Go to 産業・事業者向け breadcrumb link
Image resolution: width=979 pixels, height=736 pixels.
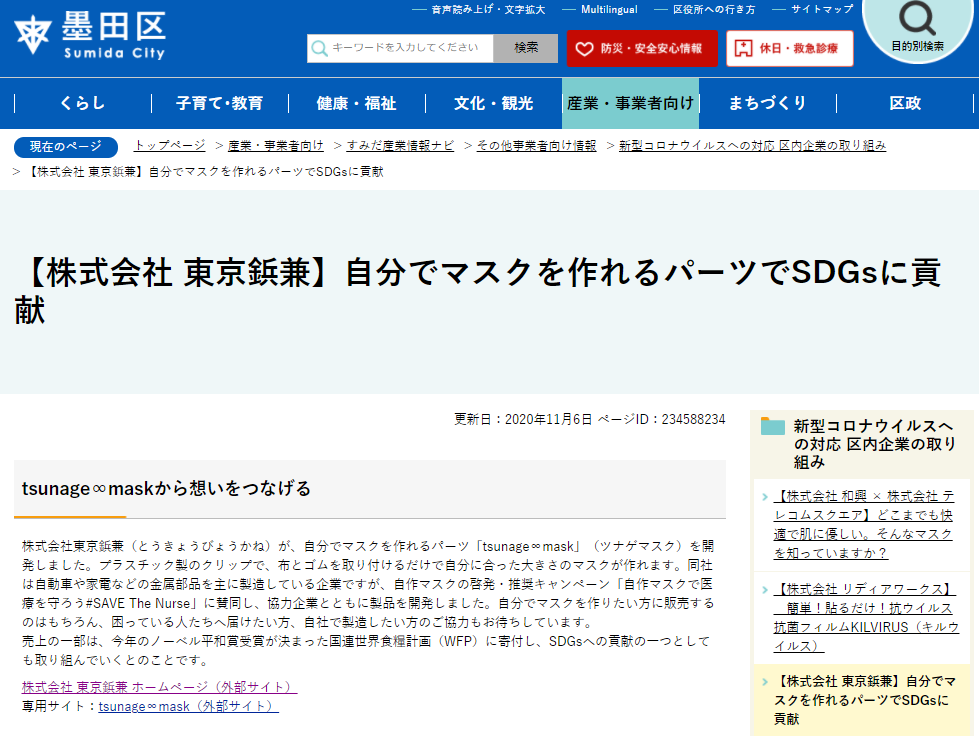(x=275, y=145)
